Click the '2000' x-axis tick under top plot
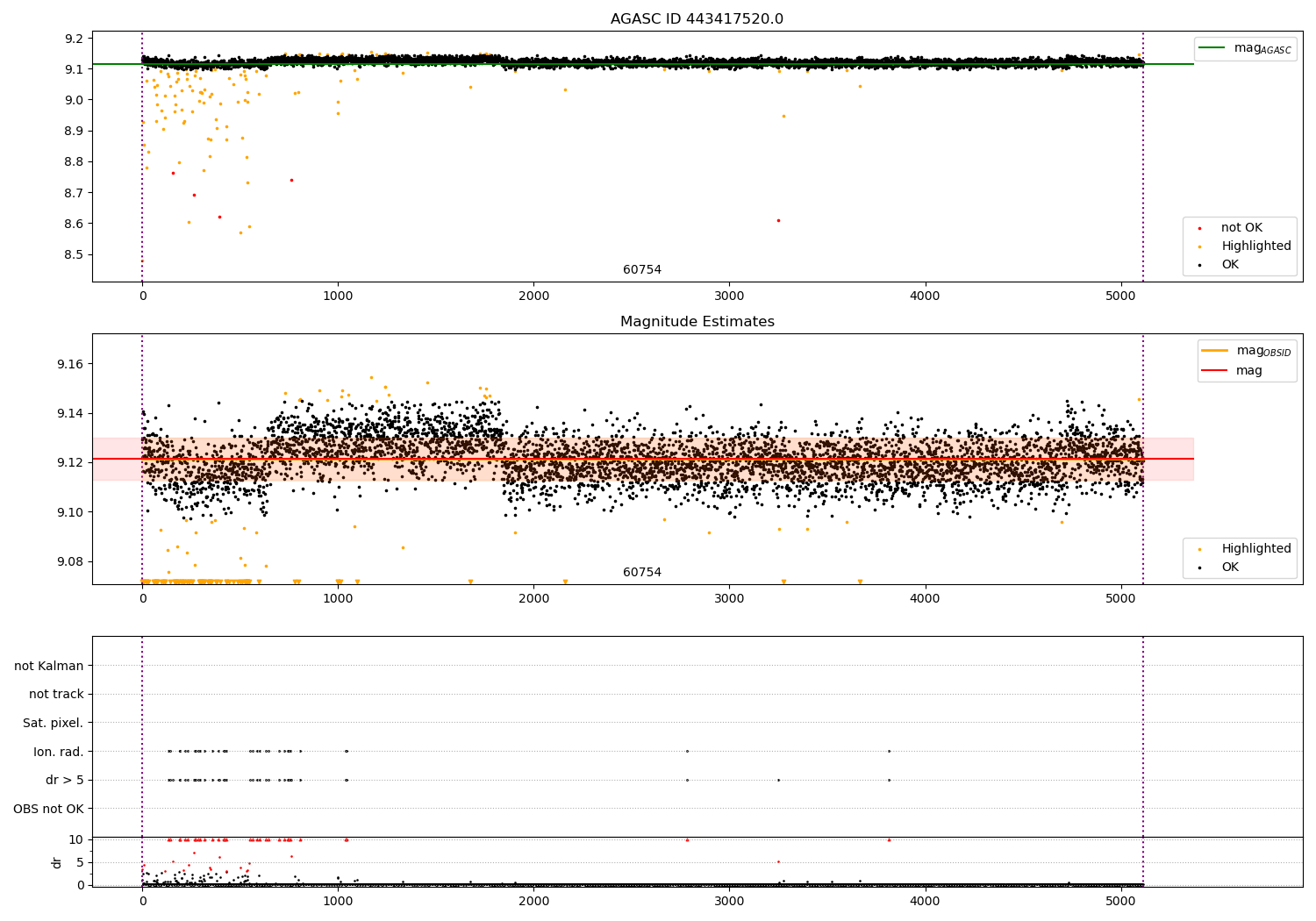The width and height of the screenshot is (1316, 921). point(533,296)
